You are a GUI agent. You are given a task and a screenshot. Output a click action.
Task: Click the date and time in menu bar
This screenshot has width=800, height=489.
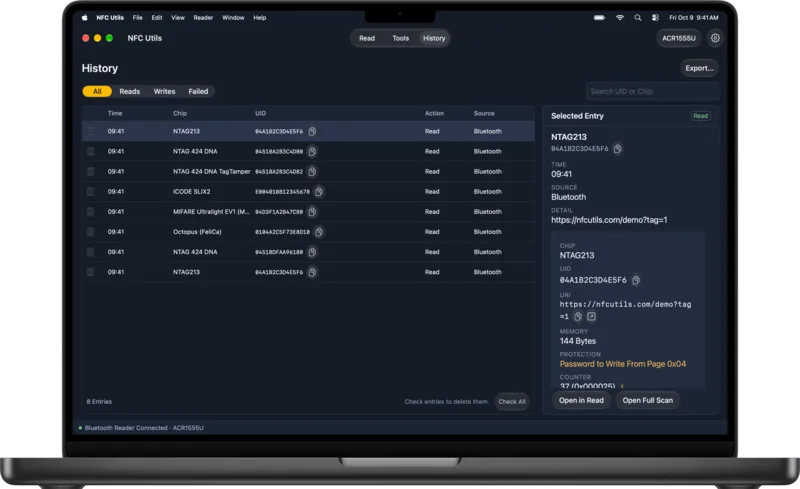[x=693, y=17]
